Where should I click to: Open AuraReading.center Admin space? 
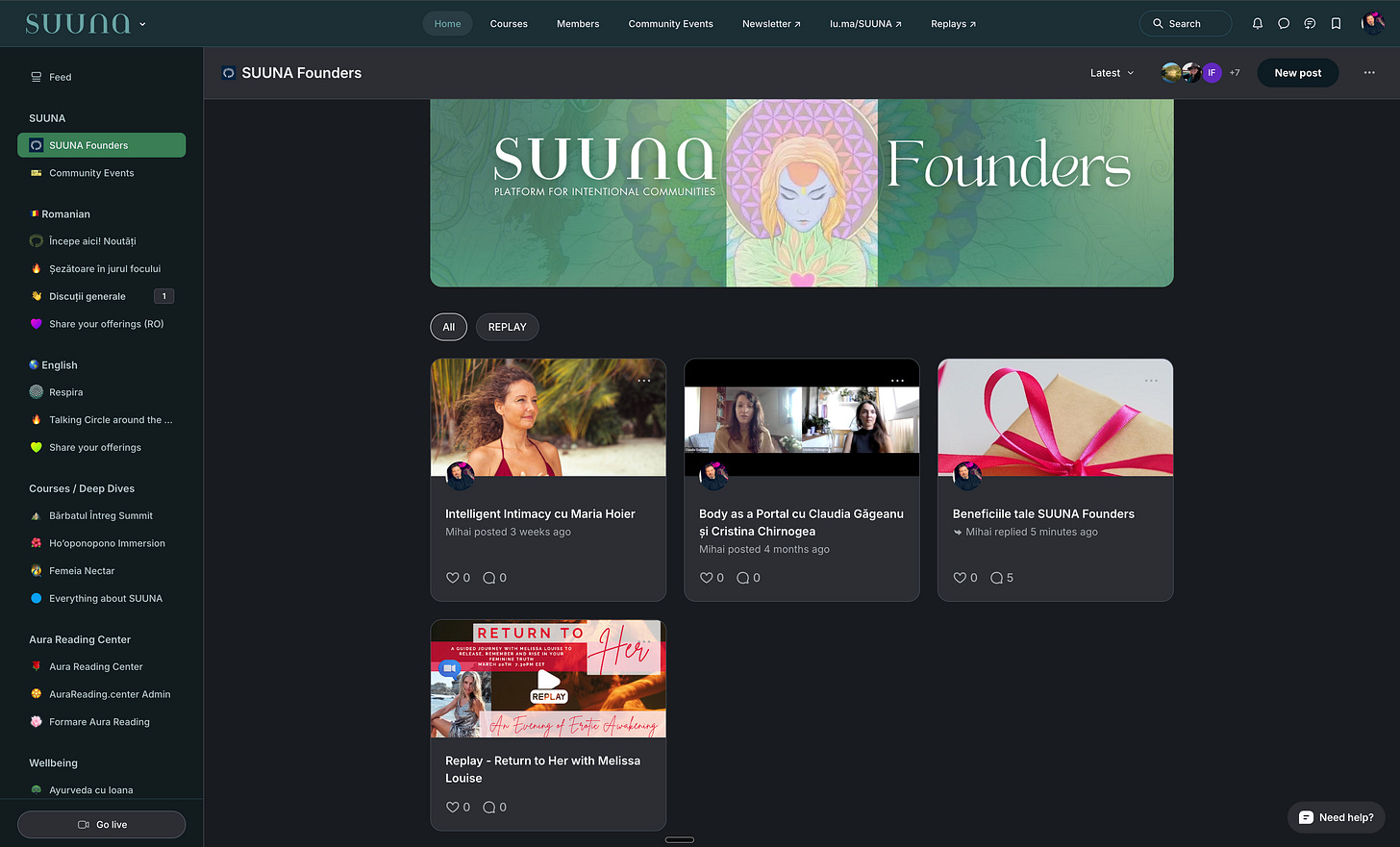[101, 694]
